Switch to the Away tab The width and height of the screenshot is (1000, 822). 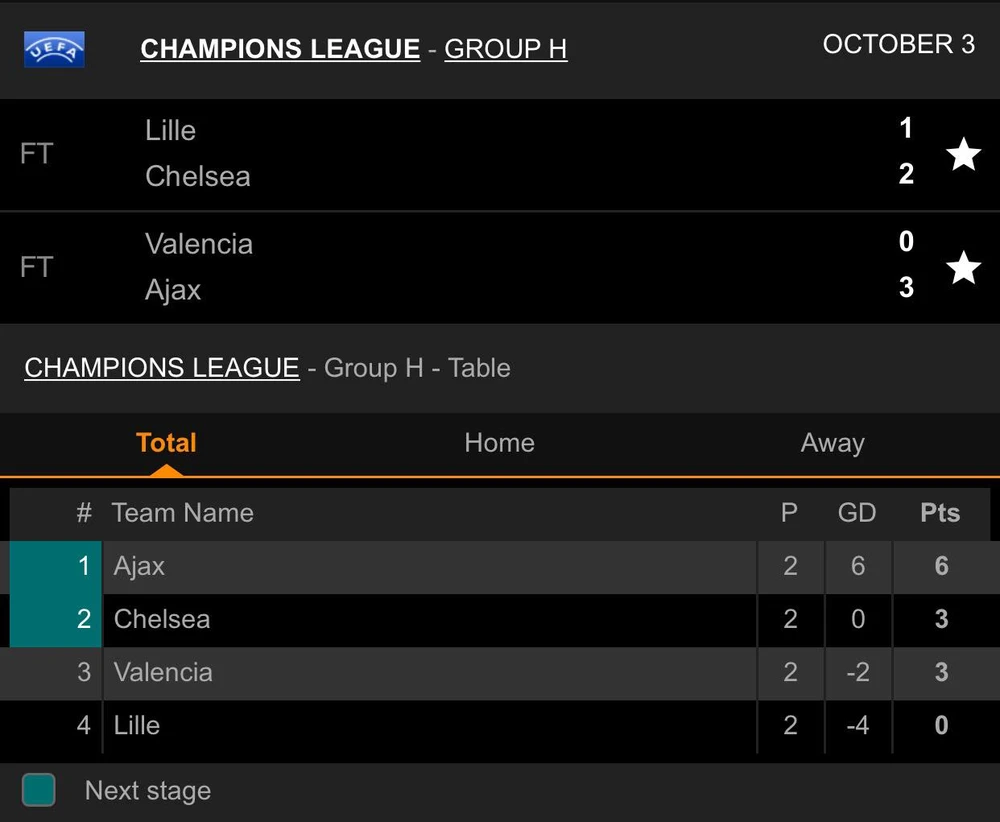[832, 443]
